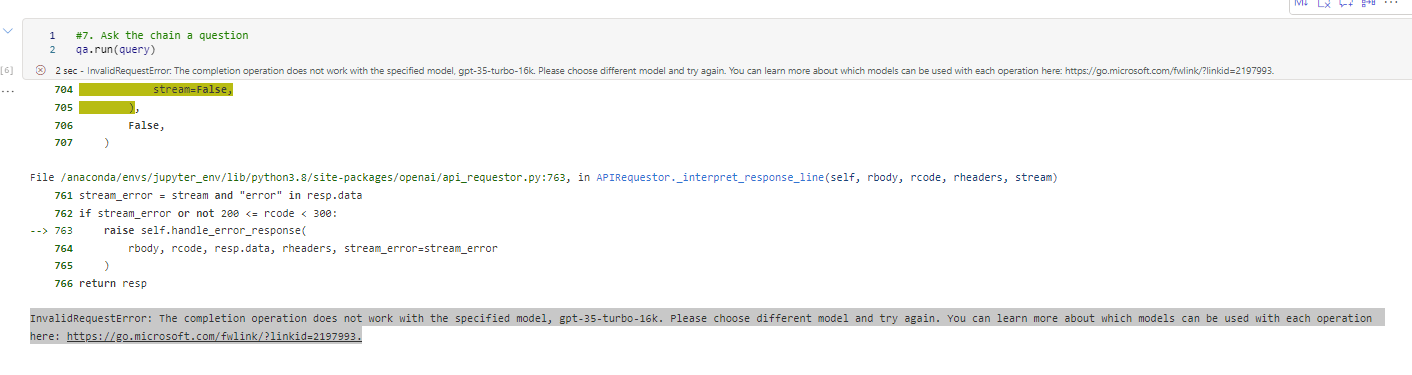Viewport: 1412px width, 375px height.
Task: Open the go.microsoft.com link in traceback output
Action: coord(214,336)
